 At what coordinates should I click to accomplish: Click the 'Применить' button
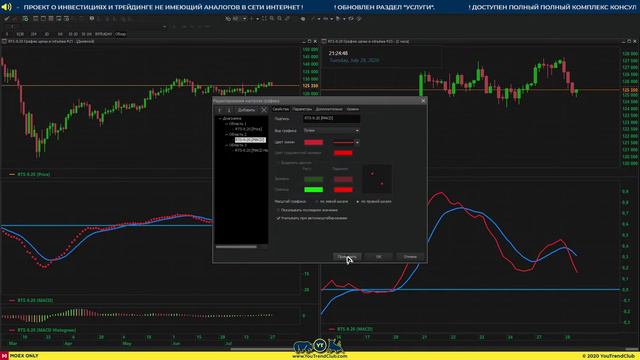coord(347,257)
